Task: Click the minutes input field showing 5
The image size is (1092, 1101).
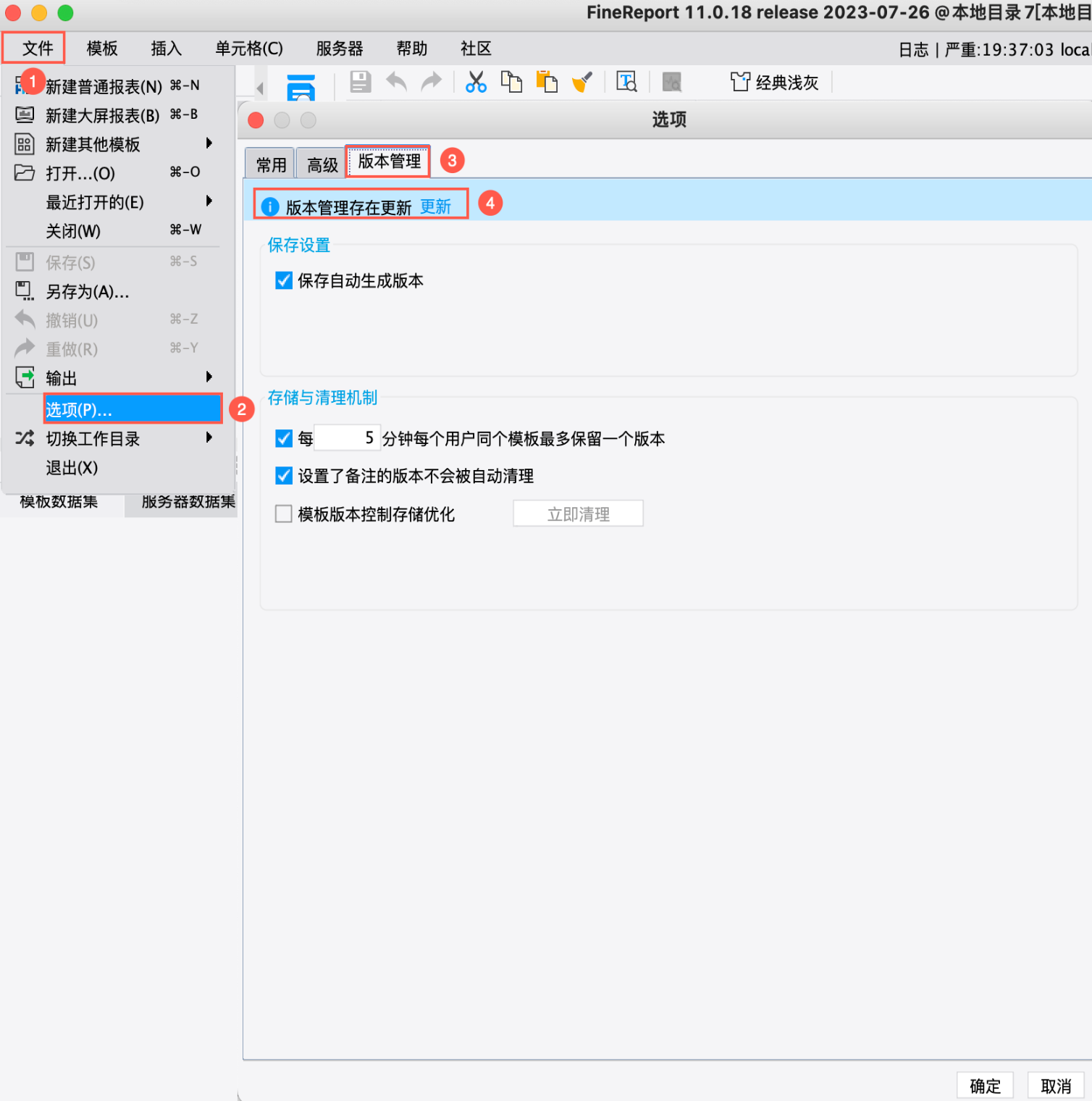Action: pyautogui.click(x=347, y=438)
